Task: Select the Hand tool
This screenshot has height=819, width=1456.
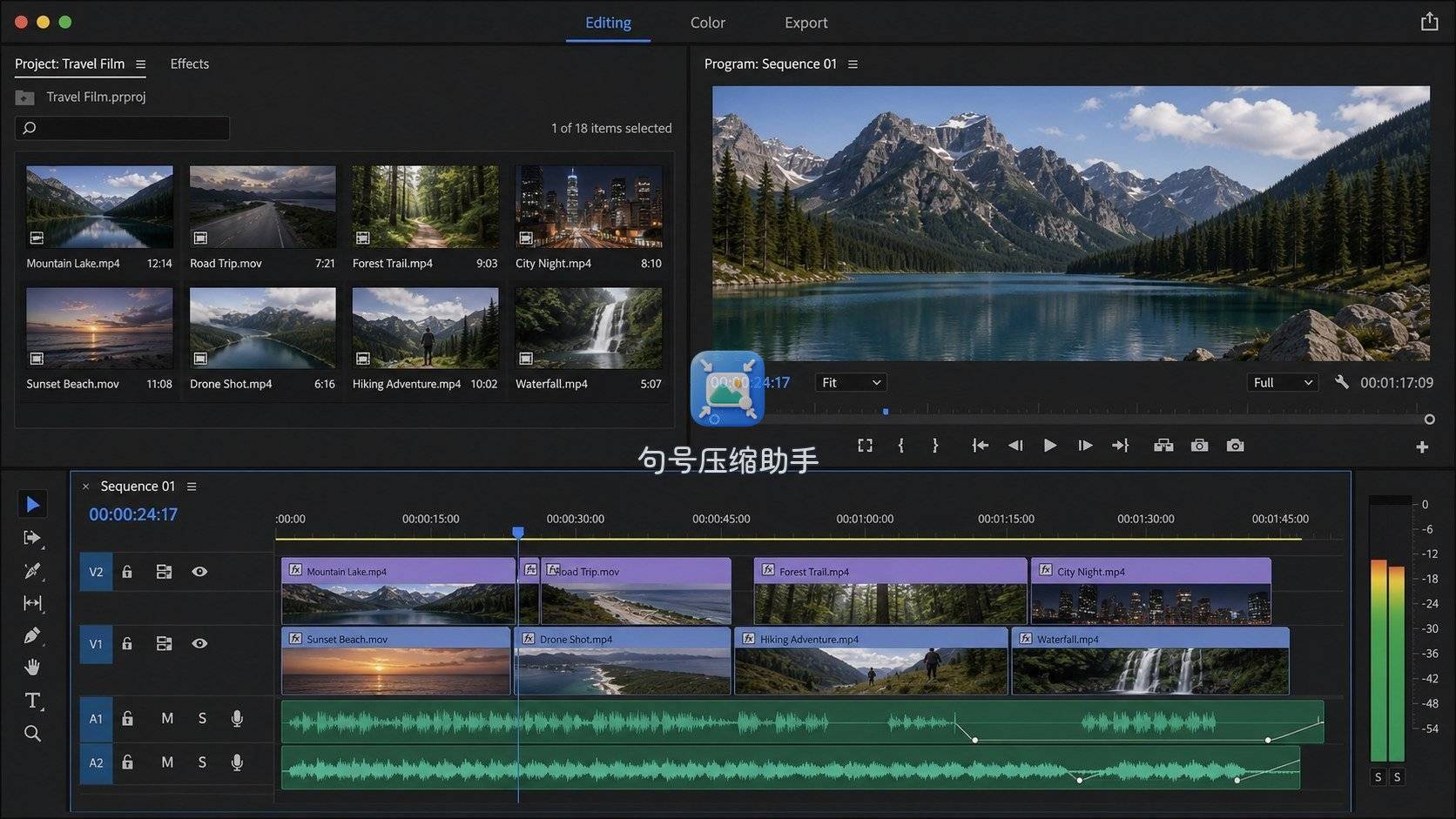Action: coord(32,668)
